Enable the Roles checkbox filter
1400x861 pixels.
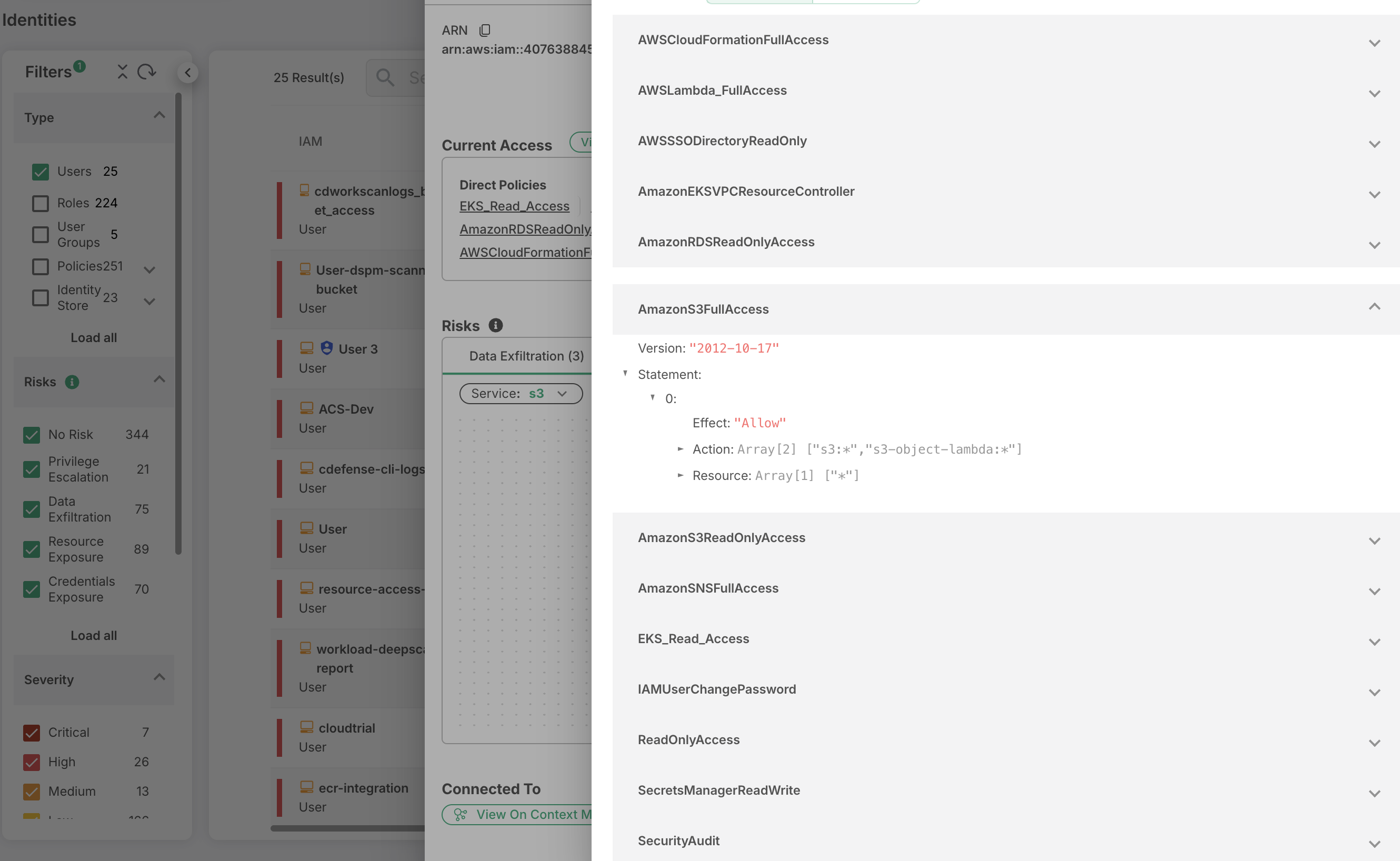point(41,203)
